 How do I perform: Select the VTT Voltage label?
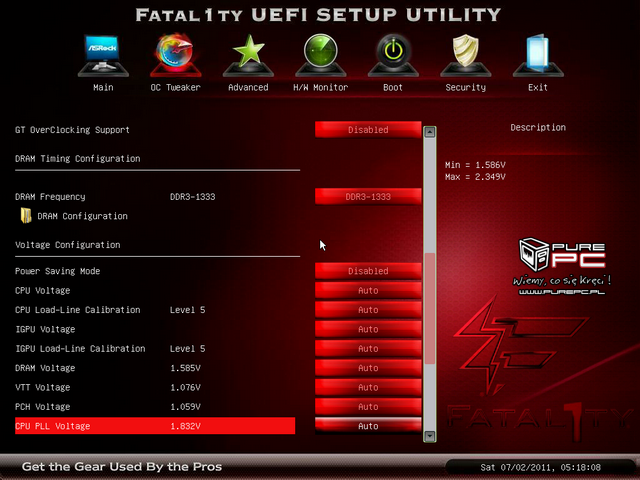coord(42,387)
